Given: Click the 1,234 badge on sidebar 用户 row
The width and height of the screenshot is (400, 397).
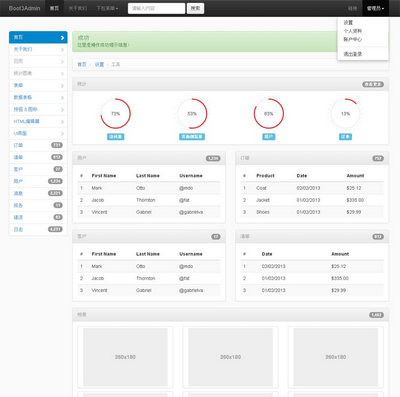Looking at the screenshot, I should pos(55,181).
